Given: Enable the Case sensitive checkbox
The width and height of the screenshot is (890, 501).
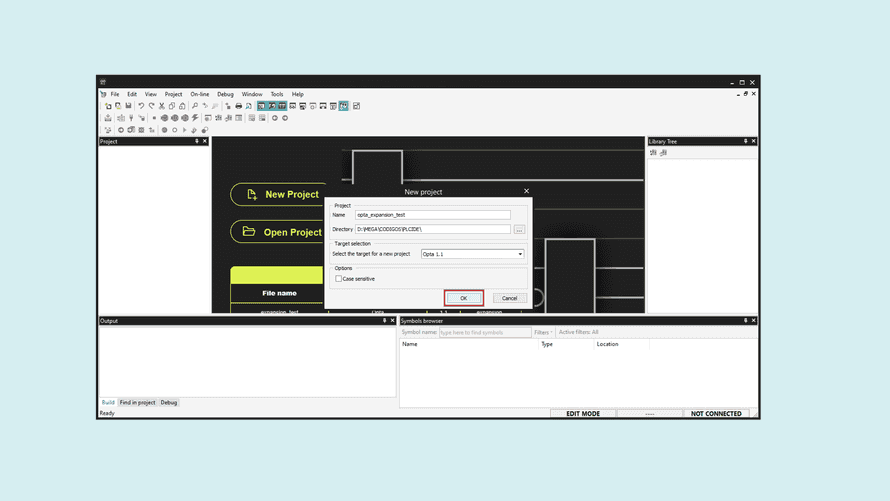Looking at the screenshot, I should click(x=339, y=279).
